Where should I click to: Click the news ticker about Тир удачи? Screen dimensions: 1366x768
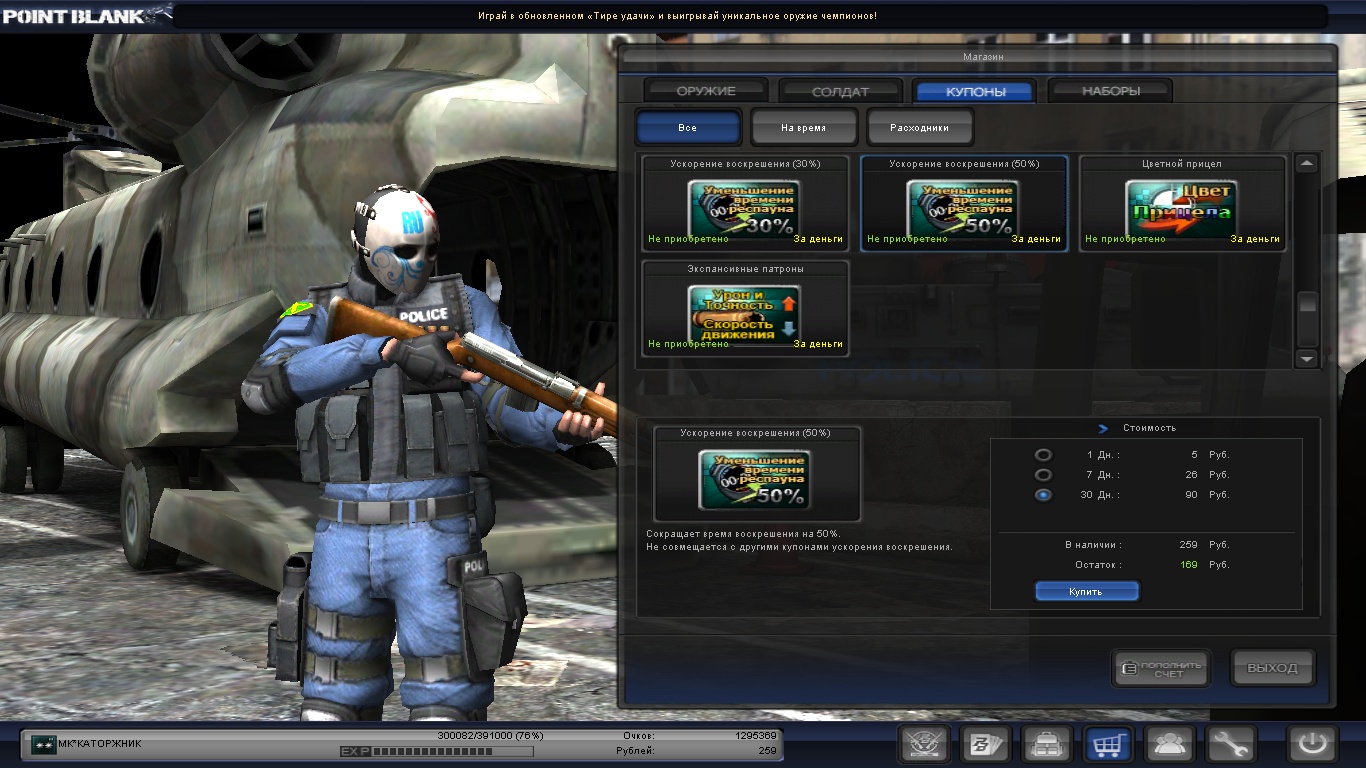click(x=678, y=16)
